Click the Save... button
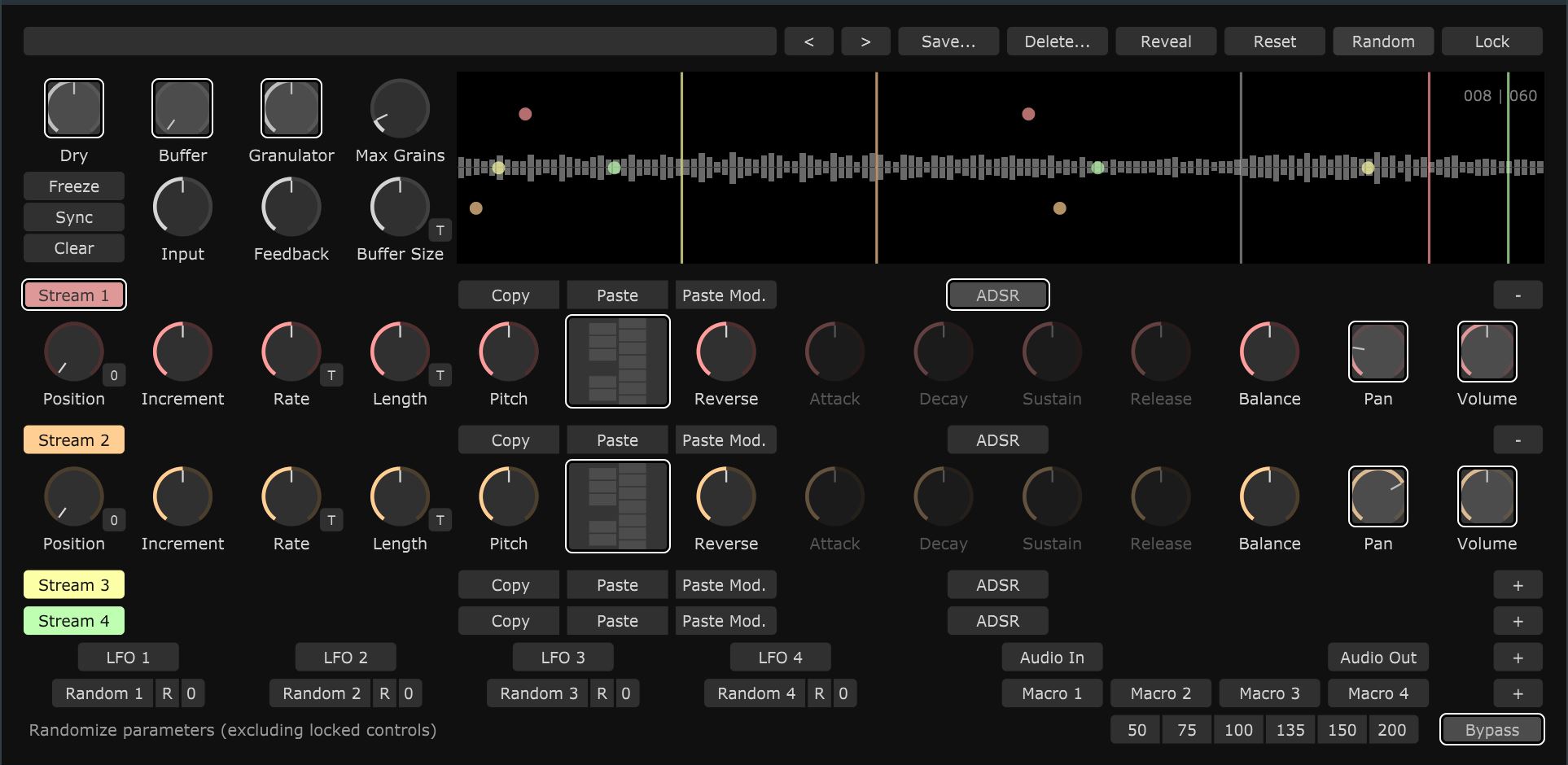The image size is (1568, 765). (948, 42)
